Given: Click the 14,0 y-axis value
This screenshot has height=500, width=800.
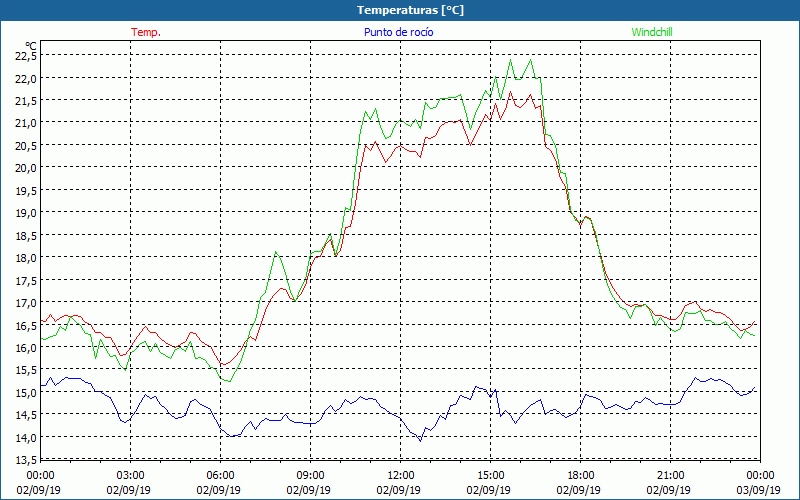Looking at the screenshot, I should point(27,437).
